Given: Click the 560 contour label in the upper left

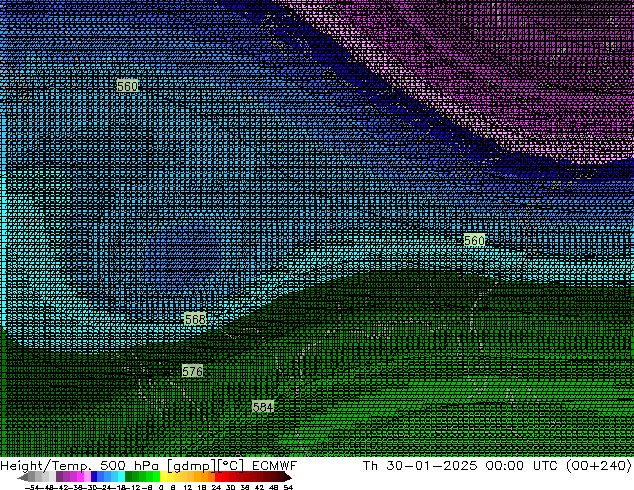Looking at the screenshot, I should (127, 86).
